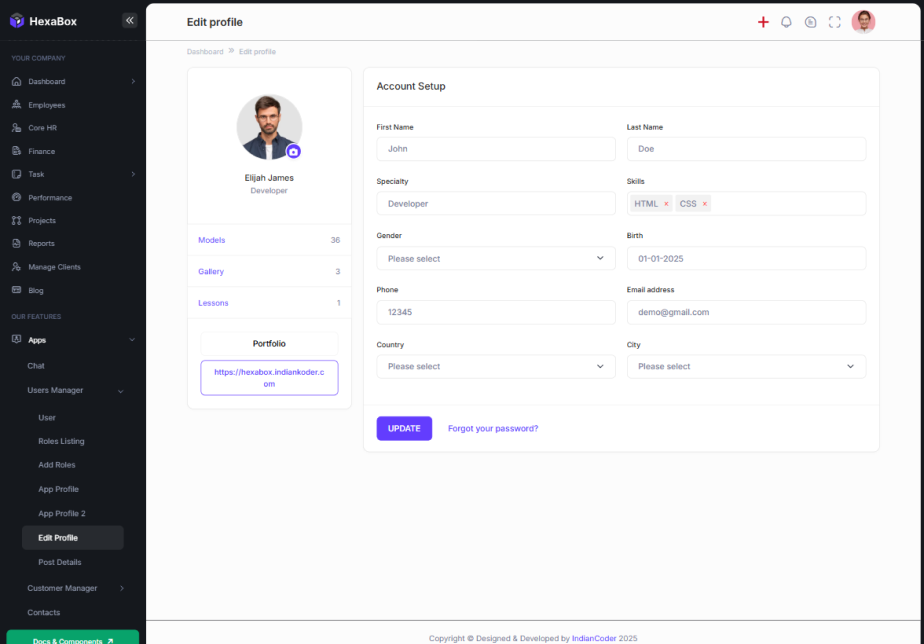The width and height of the screenshot is (924, 644).
Task: Click Forgot your password link
Action: point(492,428)
